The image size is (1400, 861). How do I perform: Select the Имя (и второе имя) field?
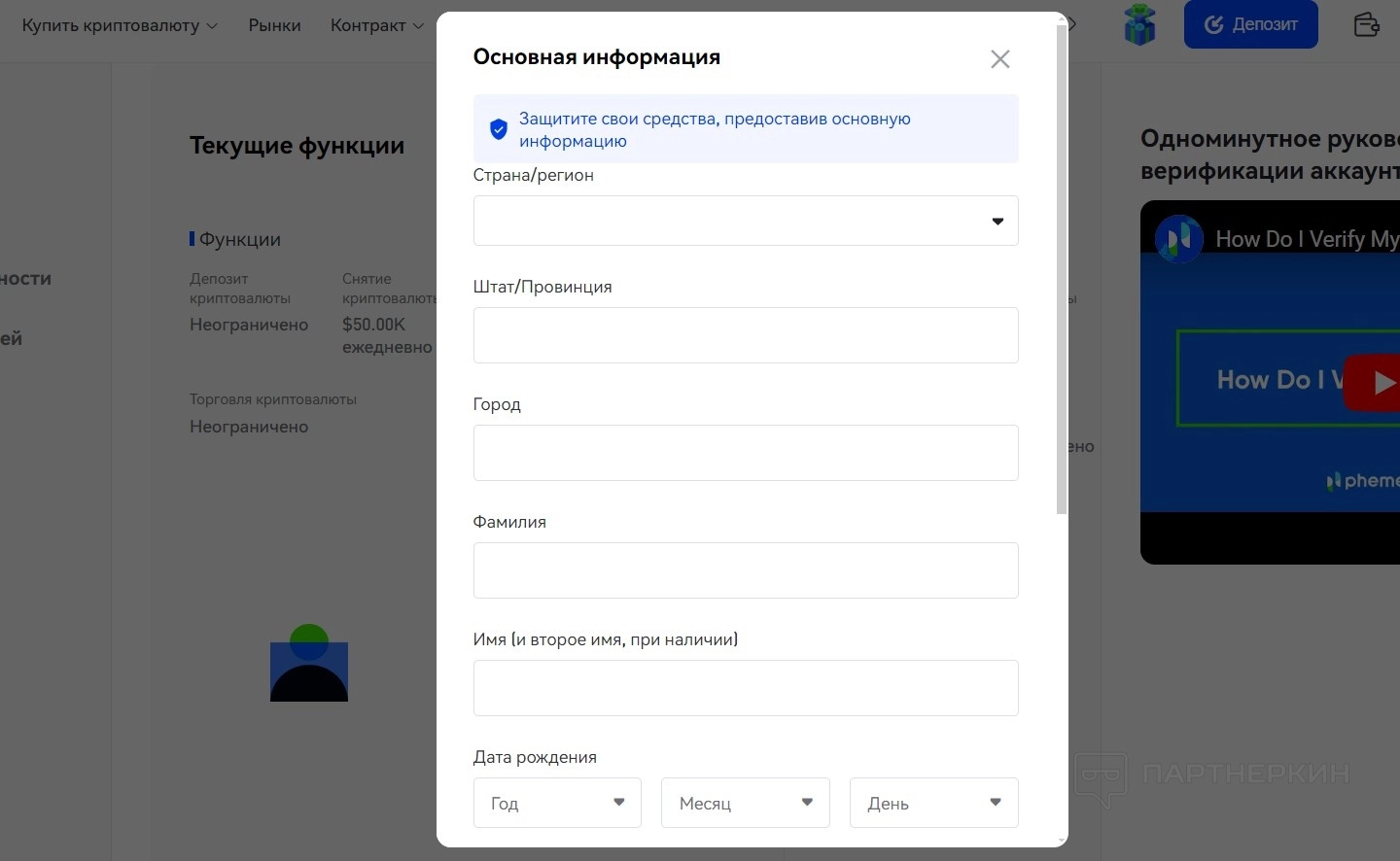point(745,688)
